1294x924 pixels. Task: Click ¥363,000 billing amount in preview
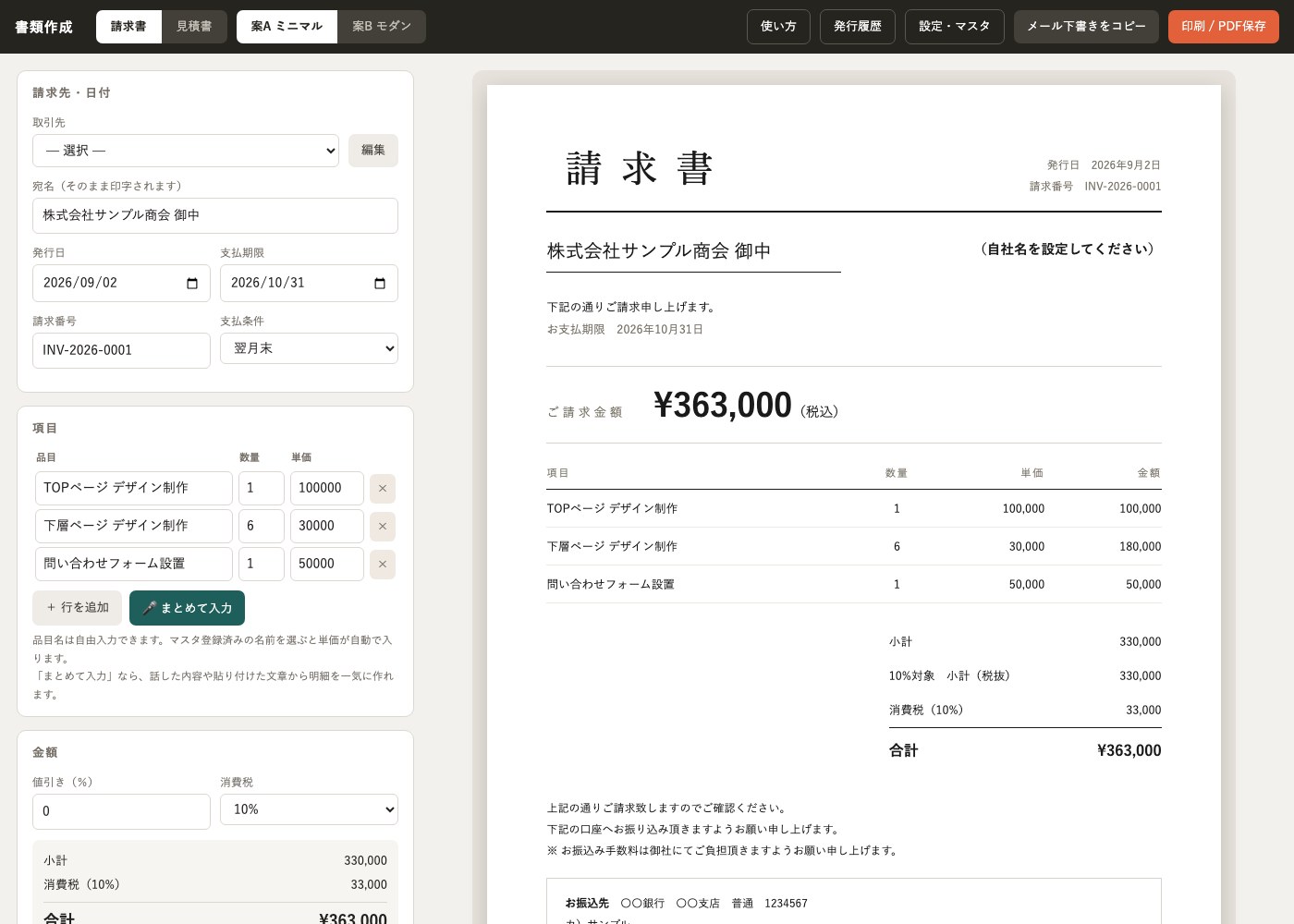[x=723, y=405]
